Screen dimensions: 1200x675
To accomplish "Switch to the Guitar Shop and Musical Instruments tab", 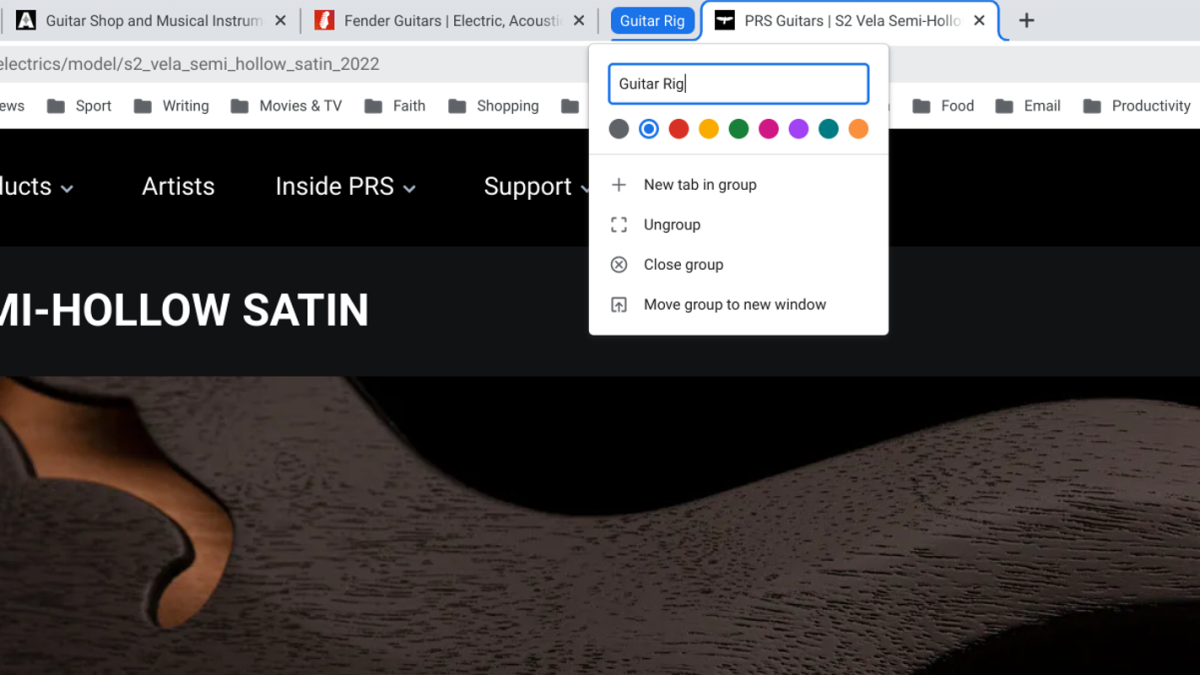I will (154, 20).
